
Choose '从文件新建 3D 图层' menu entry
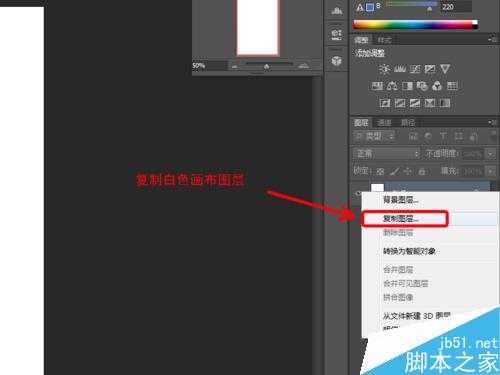417,315
